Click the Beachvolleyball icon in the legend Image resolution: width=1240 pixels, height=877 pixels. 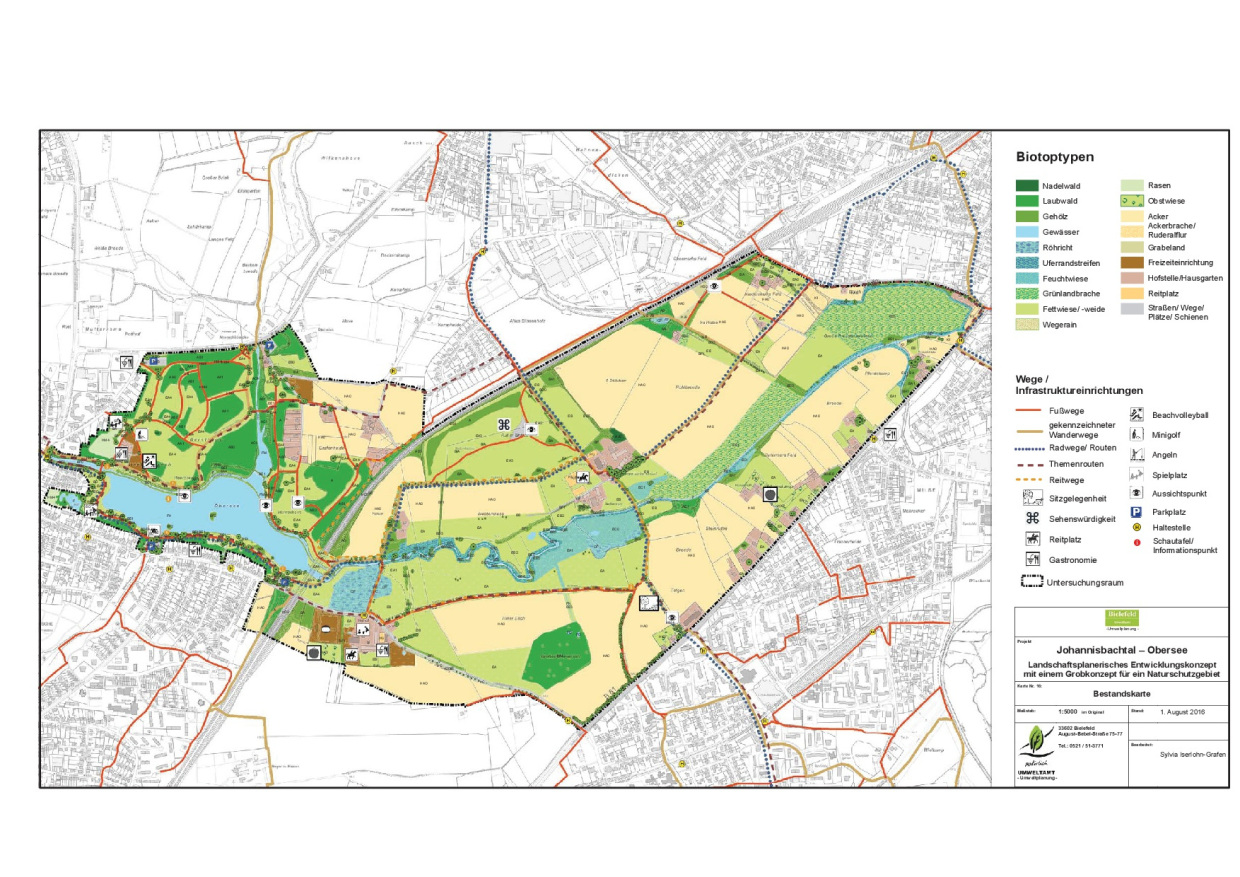click(x=1137, y=413)
